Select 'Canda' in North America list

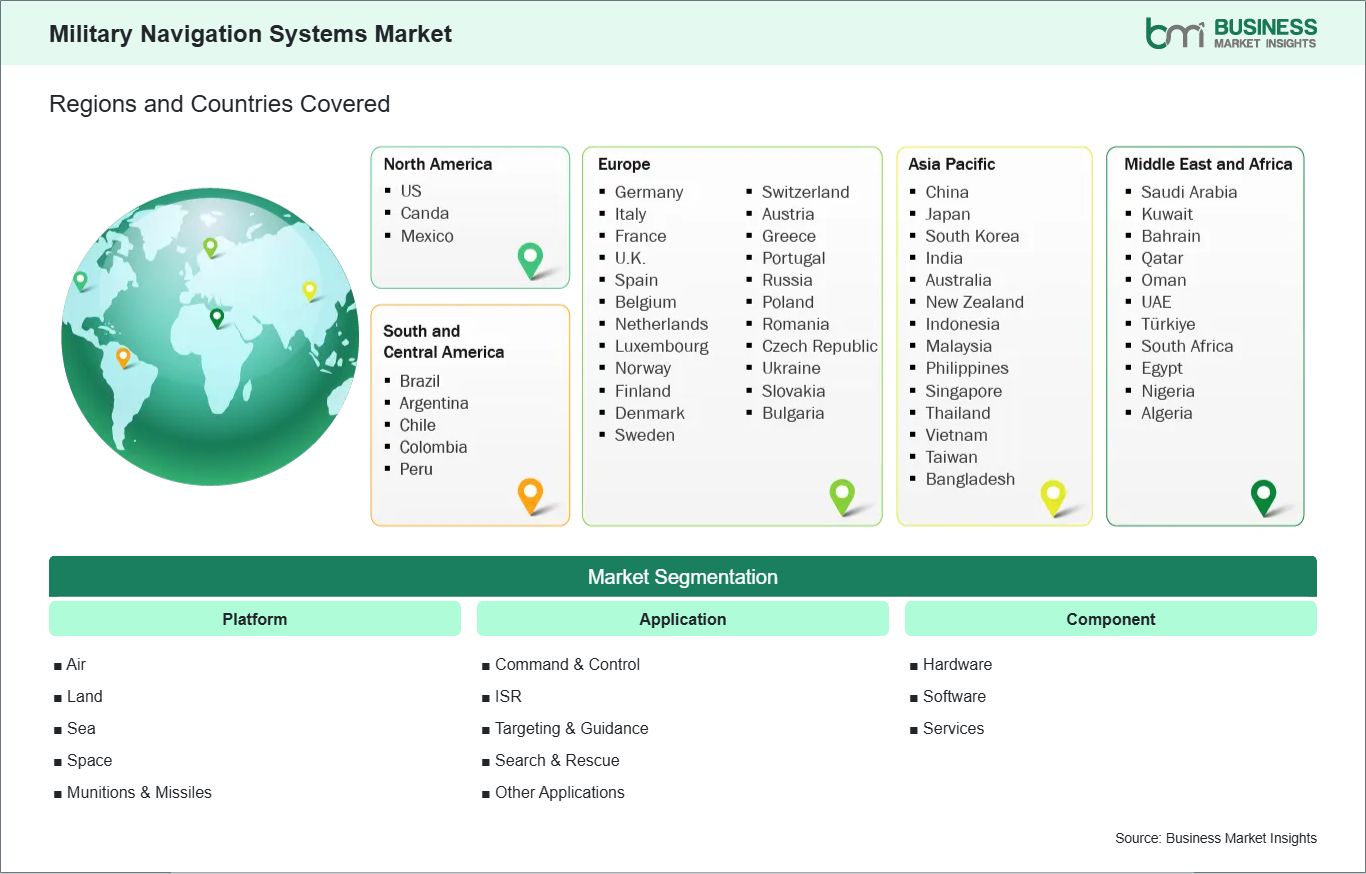[x=425, y=213]
